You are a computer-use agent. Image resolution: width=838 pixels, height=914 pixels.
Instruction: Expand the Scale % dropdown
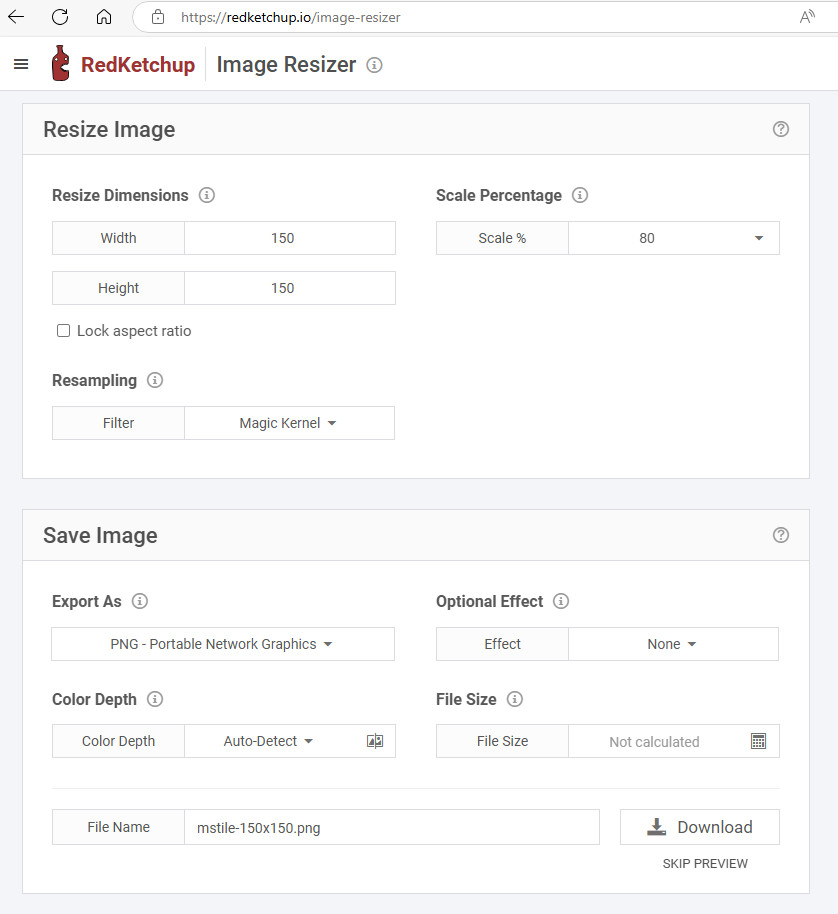coord(673,238)
